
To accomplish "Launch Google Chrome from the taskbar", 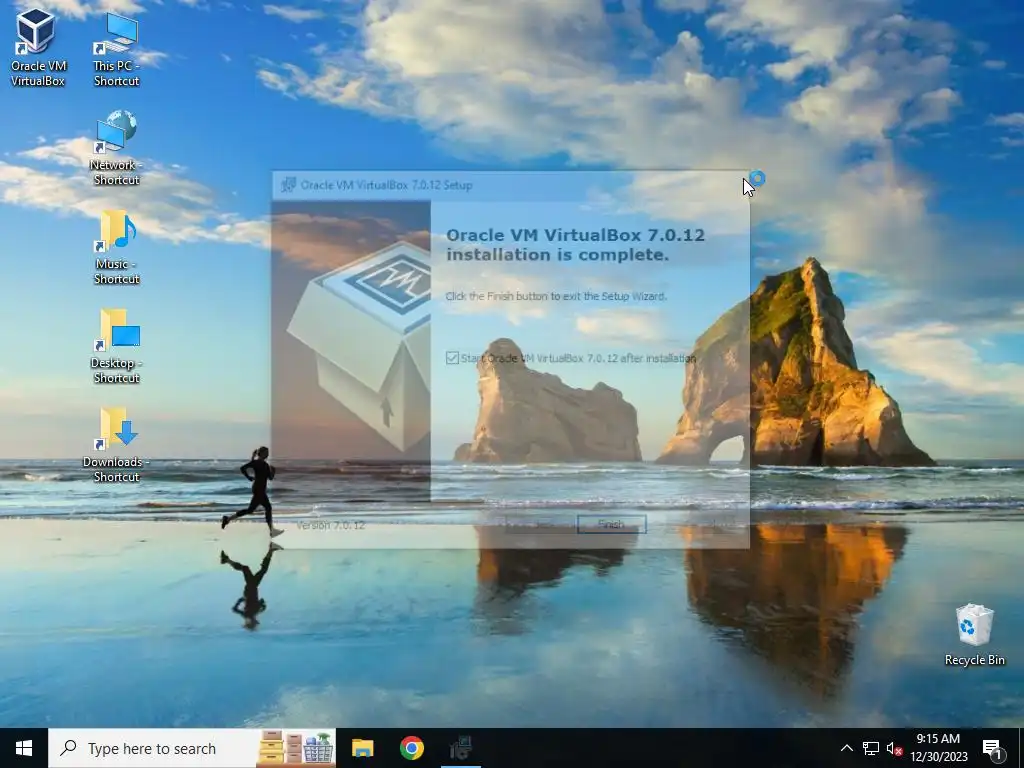I will point(411,748).
